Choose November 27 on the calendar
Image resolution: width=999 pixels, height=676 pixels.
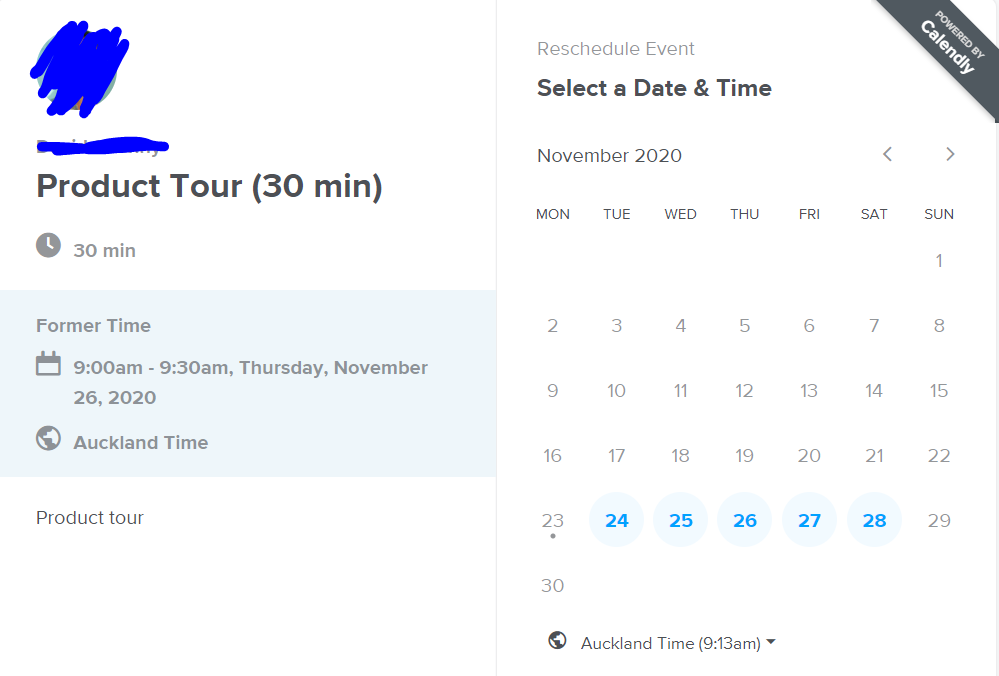(x=809, y=520)
